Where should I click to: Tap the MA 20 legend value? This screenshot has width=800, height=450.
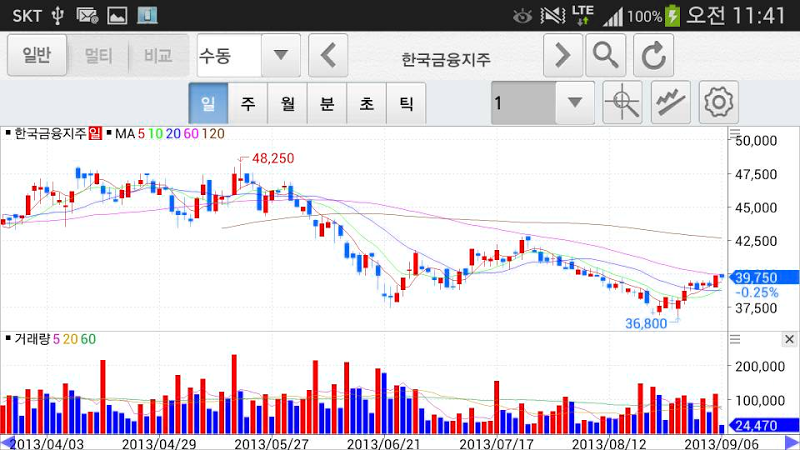pyautogui.click(x=173, y=134)
